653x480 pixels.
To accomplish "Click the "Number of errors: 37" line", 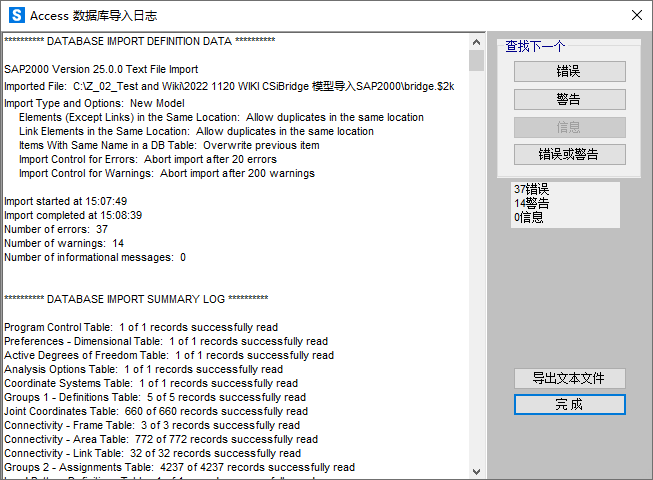I will 64,229.
